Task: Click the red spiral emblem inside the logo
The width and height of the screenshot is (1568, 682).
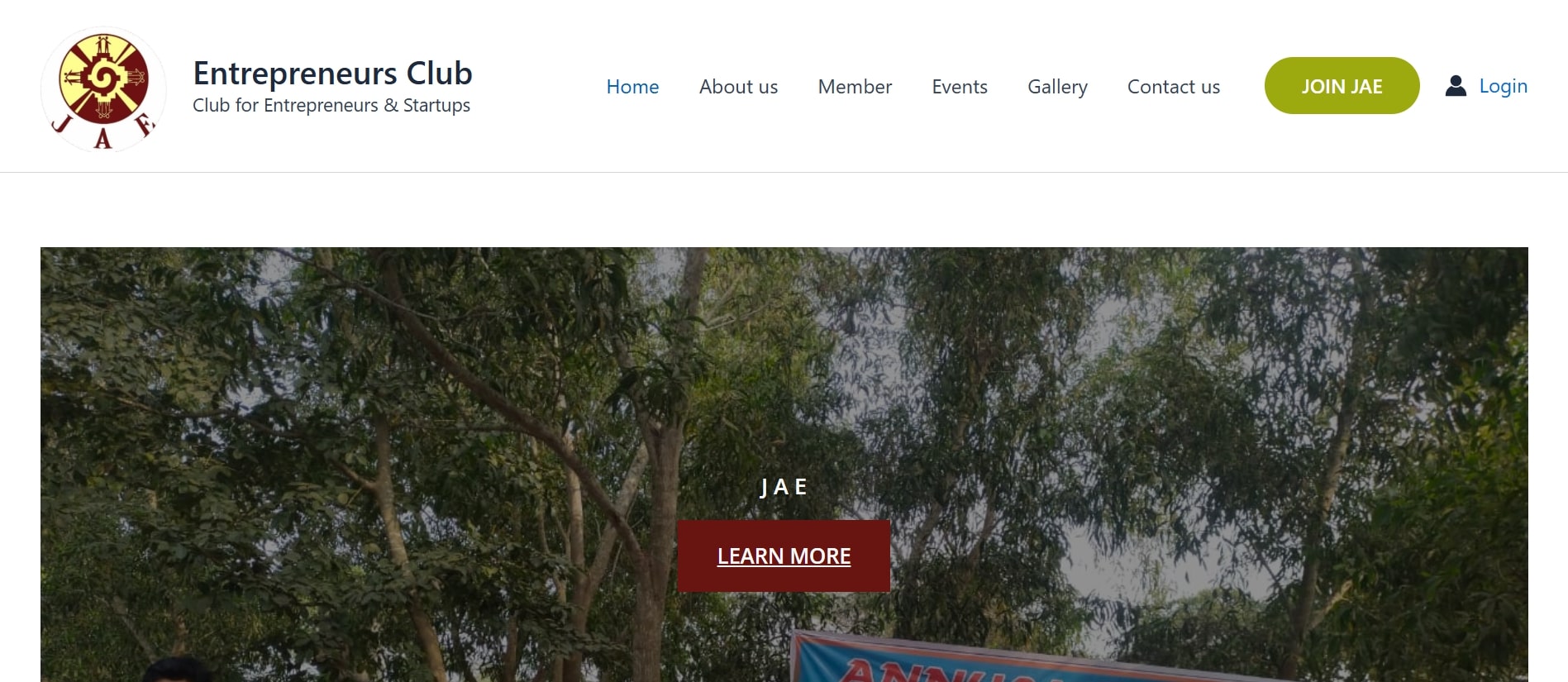Action: tap(103, 79)
